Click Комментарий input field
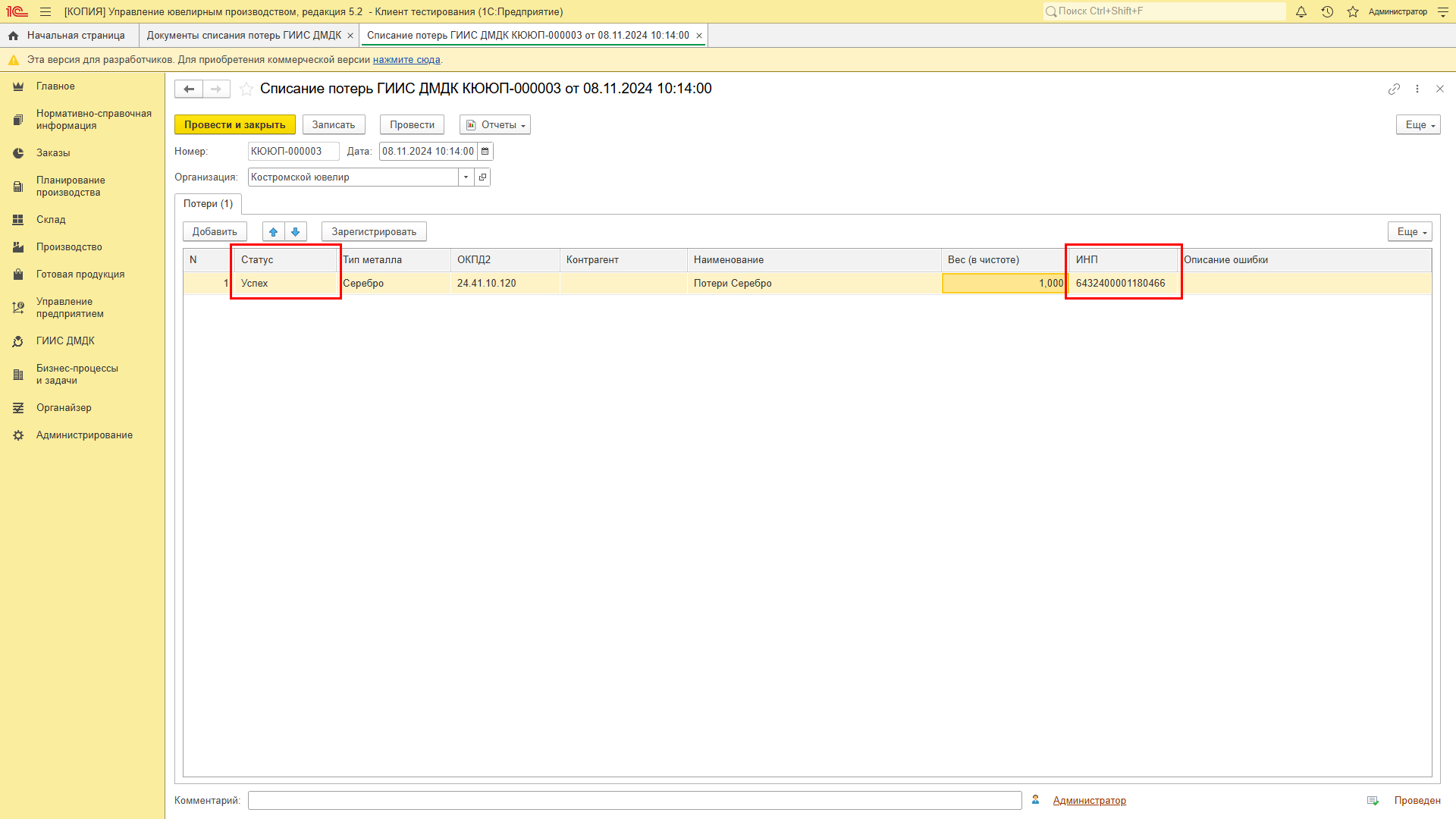Image resolution: width=1456 pixels, height=819 pixels. (635, 801)
